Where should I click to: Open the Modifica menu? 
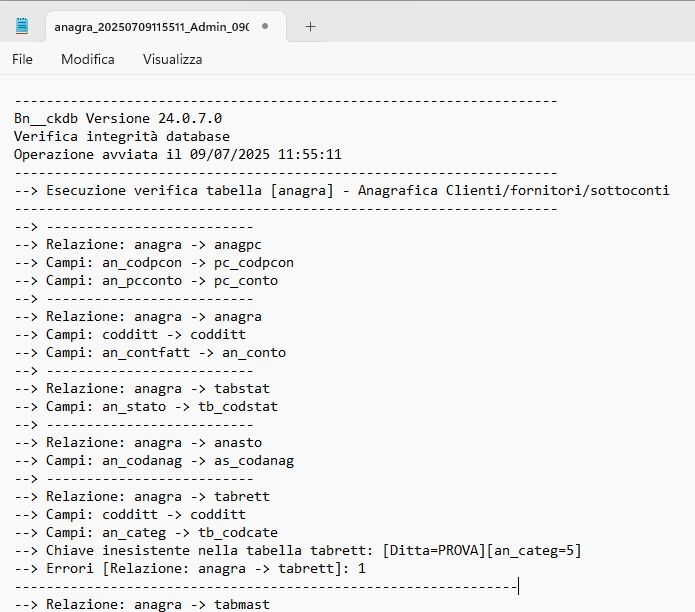tap(88, 59)
